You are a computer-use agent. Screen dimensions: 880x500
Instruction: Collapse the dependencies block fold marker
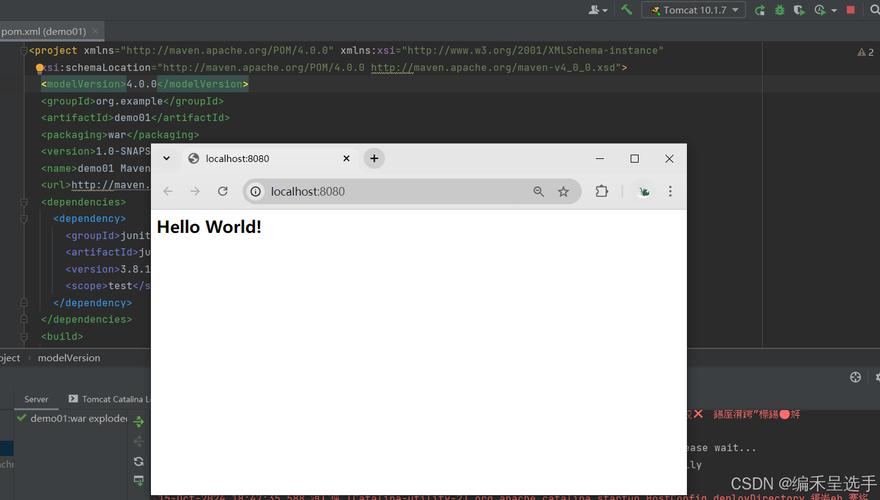pyautogui.click(x=24, y=202)
